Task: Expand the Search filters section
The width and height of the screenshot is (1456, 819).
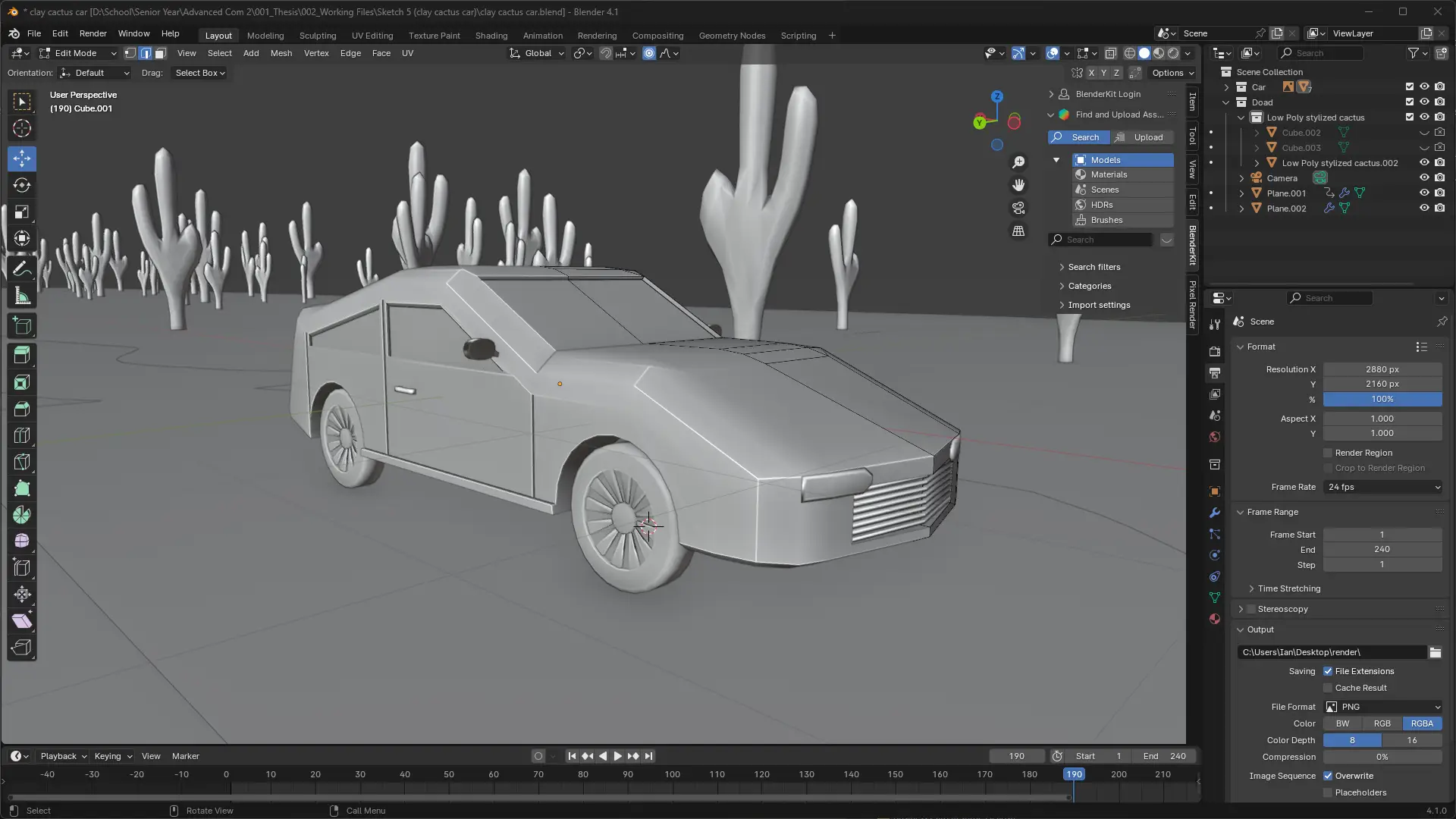Action: point(1094,267)
